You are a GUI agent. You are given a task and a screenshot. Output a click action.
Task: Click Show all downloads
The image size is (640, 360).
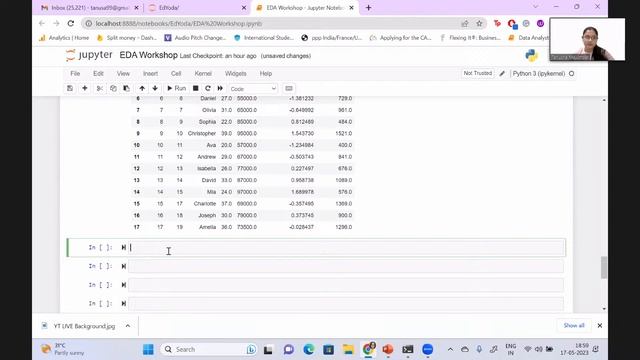(x=574, y=325)
